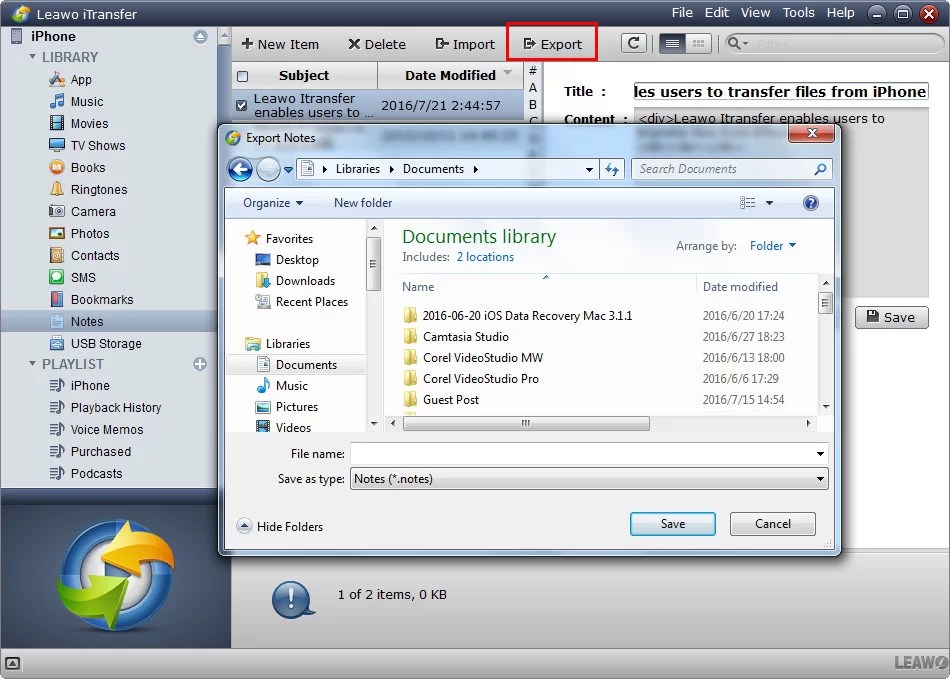Screen dimensions: 950x679
Task: Cancel the Export Notes dialog
Action: click(772, 524)
